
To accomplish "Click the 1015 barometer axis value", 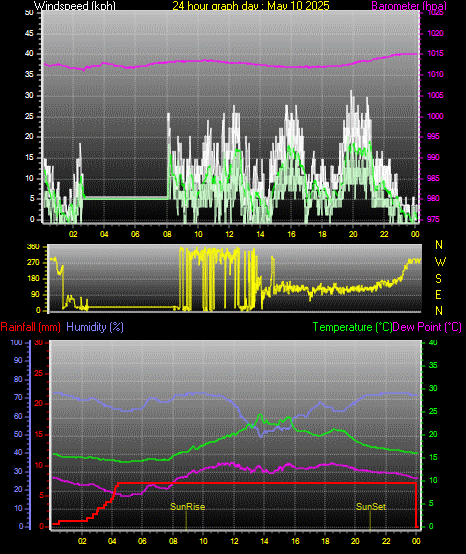I will pyautogui.click(x=435, y=54).
